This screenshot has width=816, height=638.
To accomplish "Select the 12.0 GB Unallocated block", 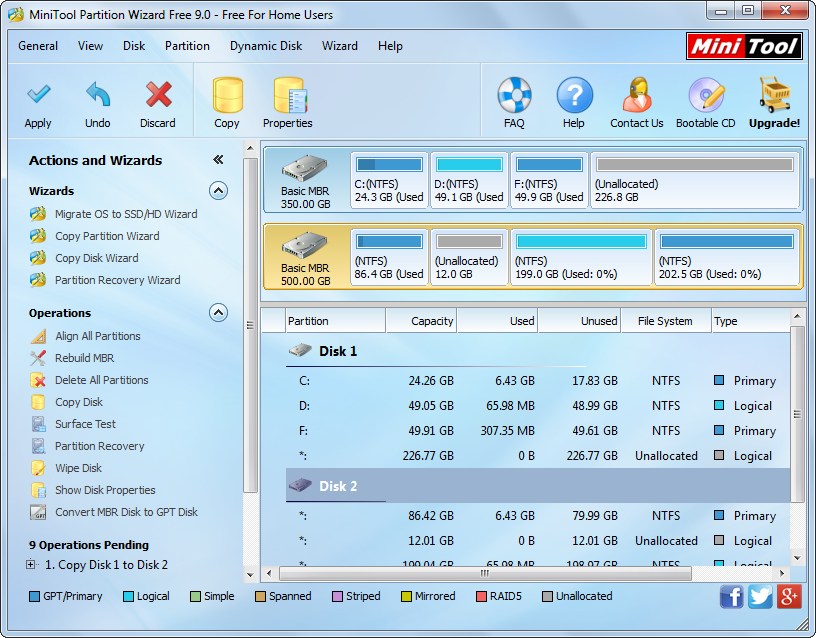I will 469,258.
